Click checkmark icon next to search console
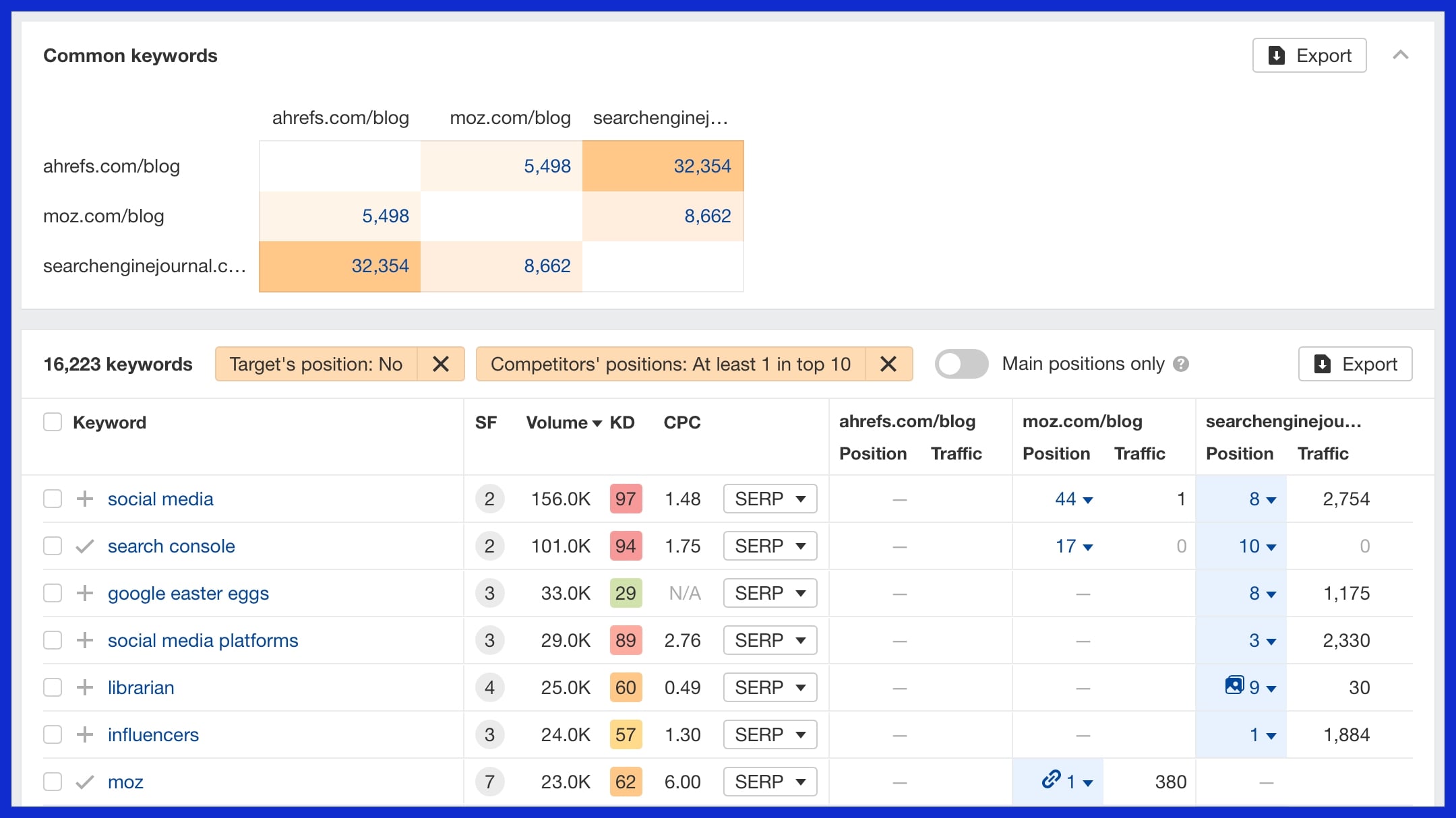This screenshot has width=1456, height=818. (x=84, y=546)
